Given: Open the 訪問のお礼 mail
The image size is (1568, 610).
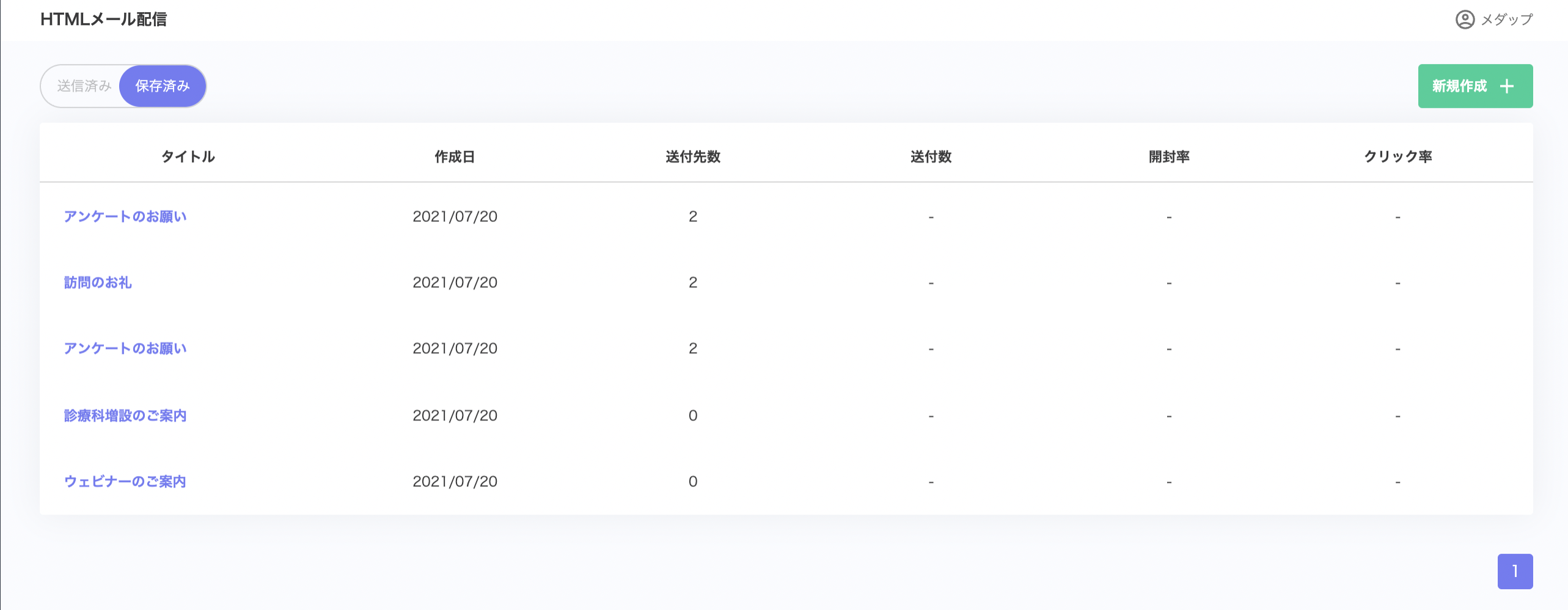Looking at the screenshot, I should [x=98, y=282].
